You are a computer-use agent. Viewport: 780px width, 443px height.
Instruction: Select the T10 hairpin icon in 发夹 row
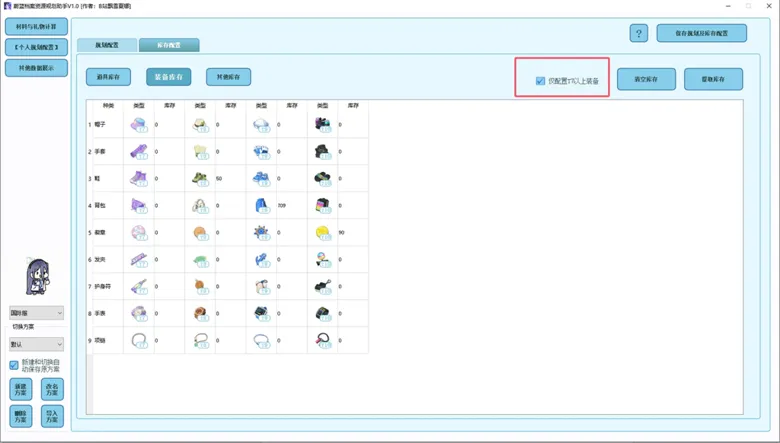pyautogui.click(x=323, y=260)
